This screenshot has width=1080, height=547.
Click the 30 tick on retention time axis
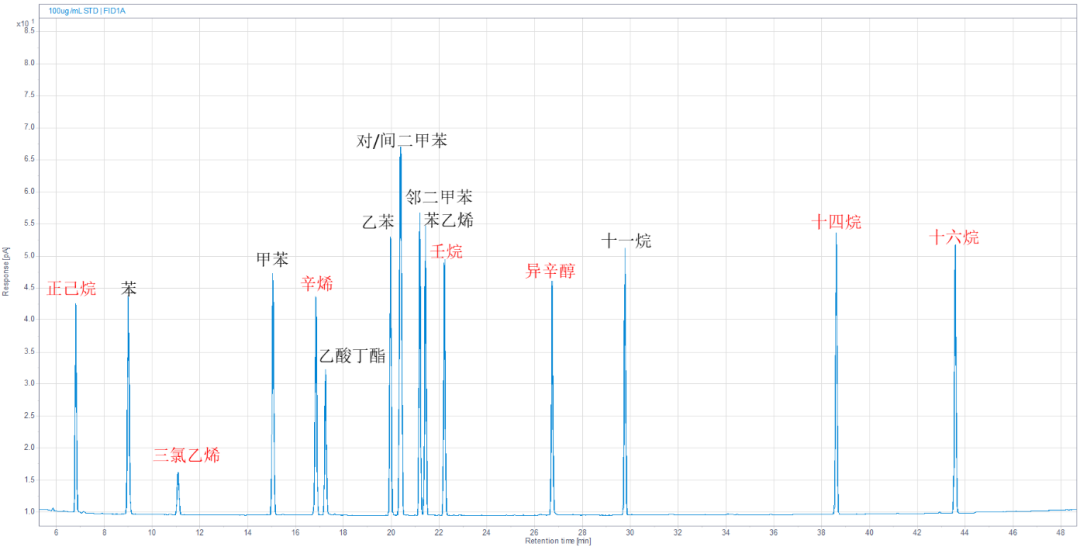(629, 531)
